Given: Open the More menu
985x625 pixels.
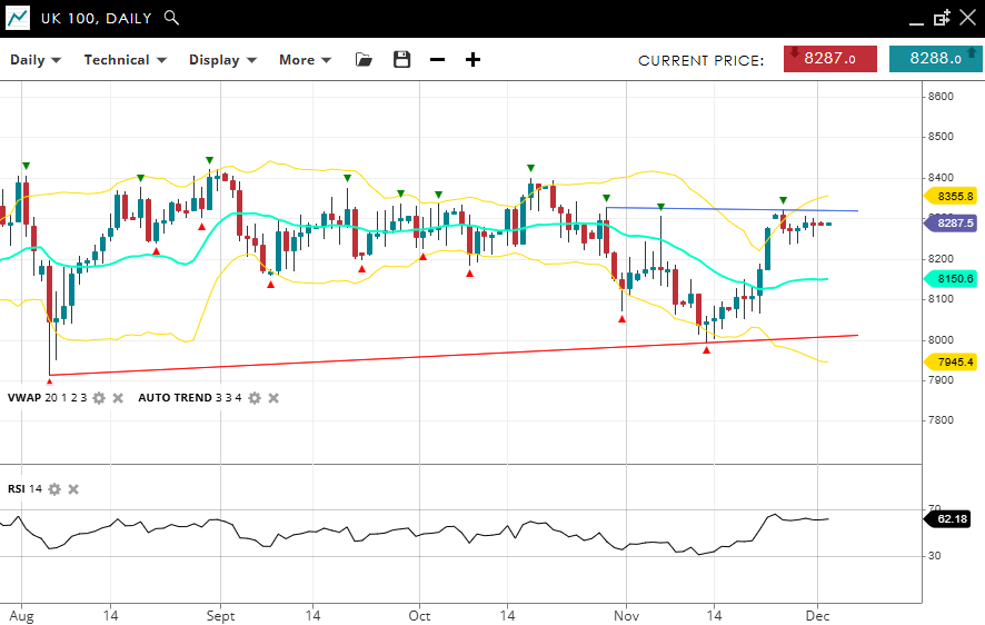Looking at the screenshot, I should tap(304, 60).
